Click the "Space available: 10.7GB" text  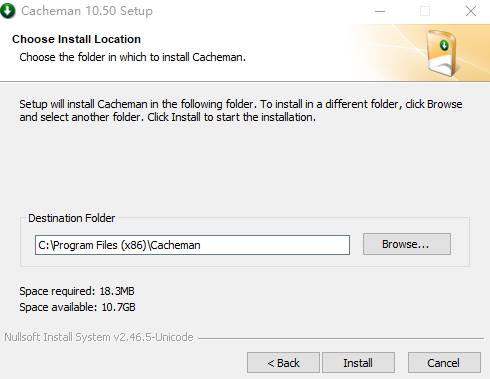[x=77, y=307]
